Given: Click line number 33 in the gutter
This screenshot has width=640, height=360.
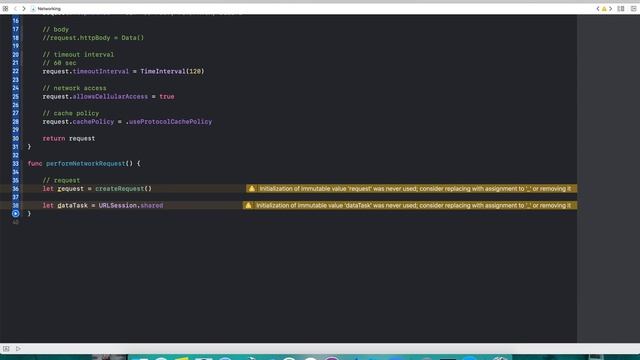Looking at the screenshot, I should click(16, 163).
